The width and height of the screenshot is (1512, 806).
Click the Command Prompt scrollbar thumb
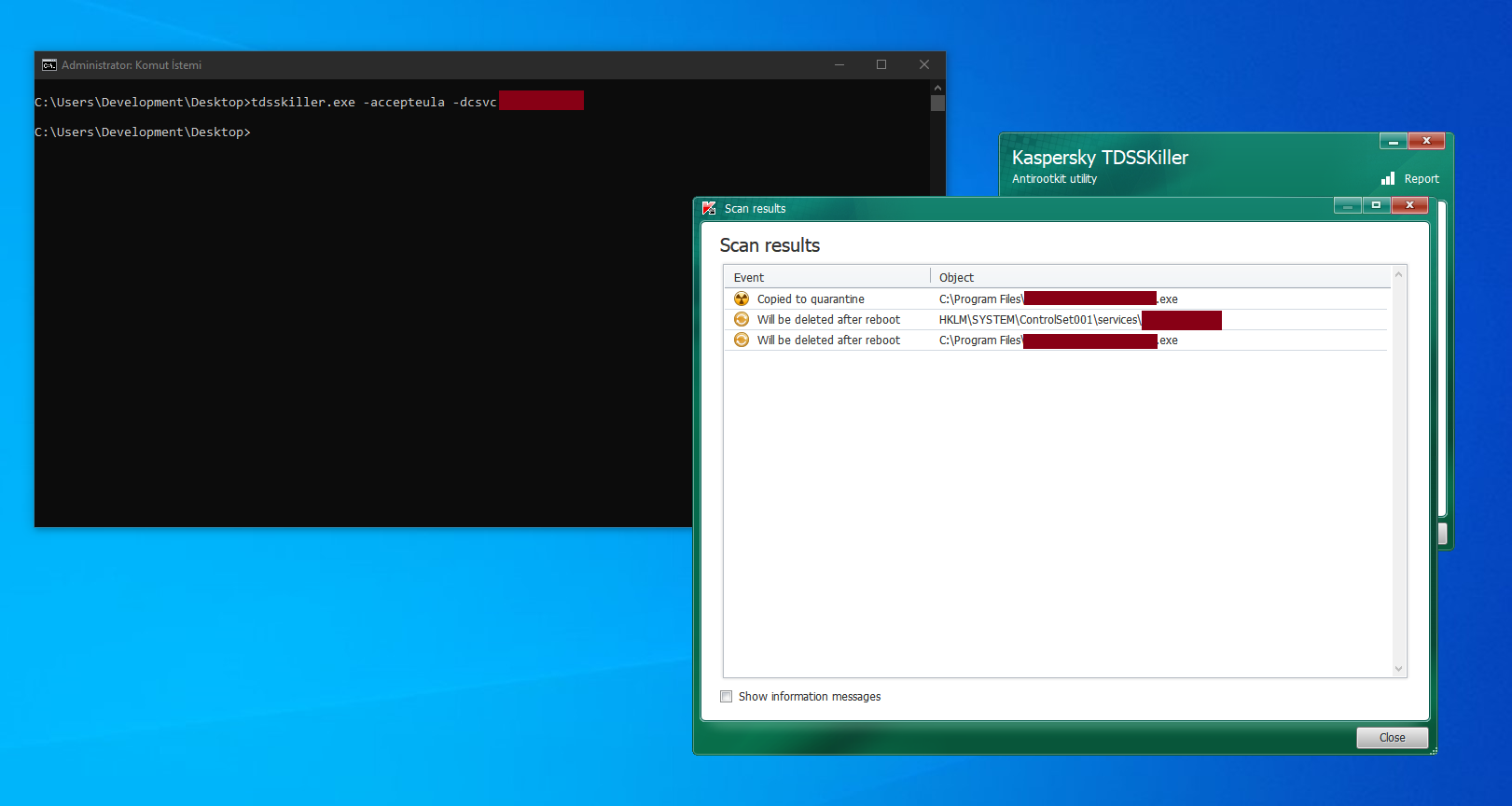click(937, 103)
